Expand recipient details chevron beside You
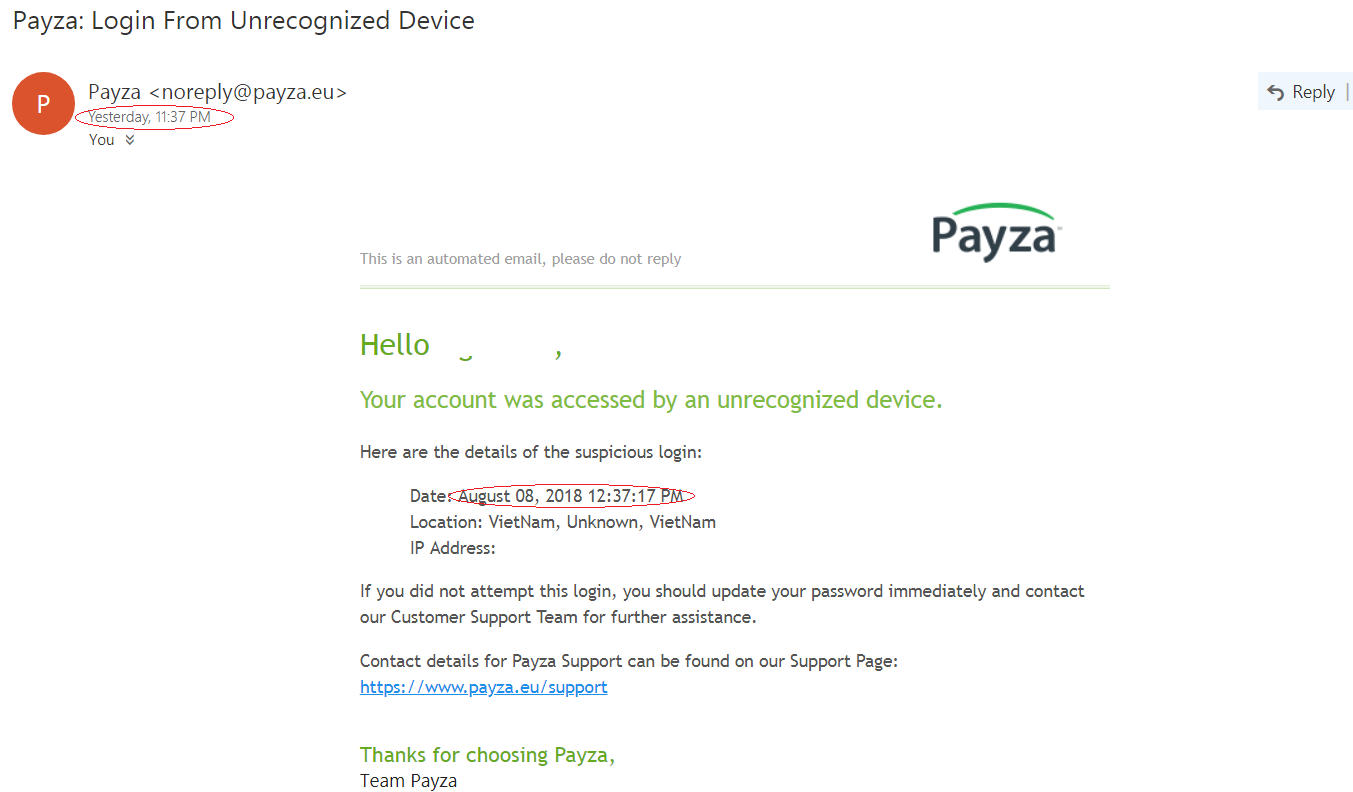This screenshot has height=792, width=1353. [x=130, y=140]
